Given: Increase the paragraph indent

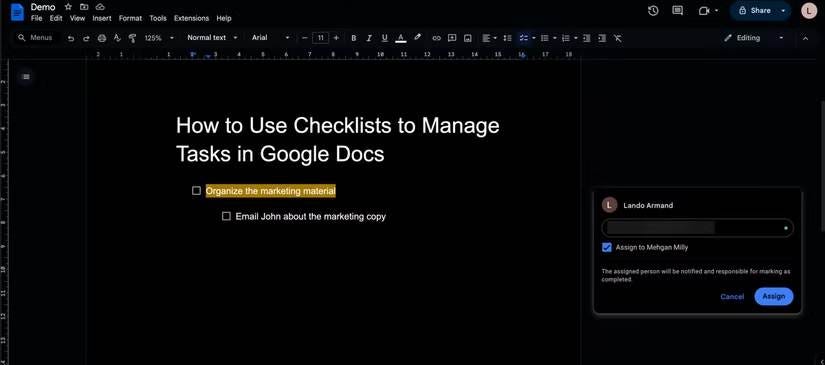Looking at the screenshot, I should click(602, 38).
